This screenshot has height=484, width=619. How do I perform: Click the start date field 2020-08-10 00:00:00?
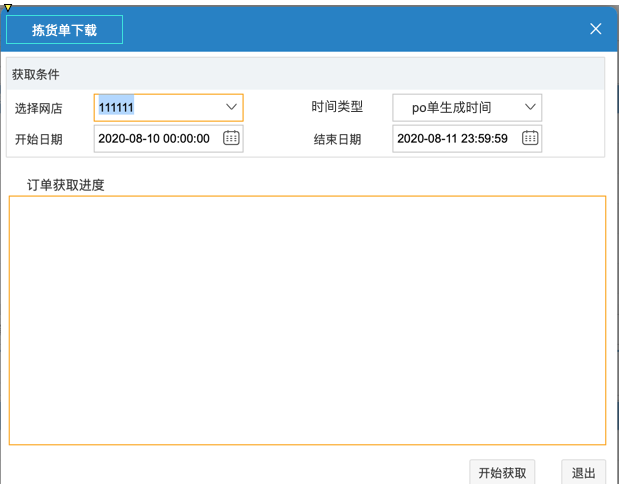coord(169,139)
